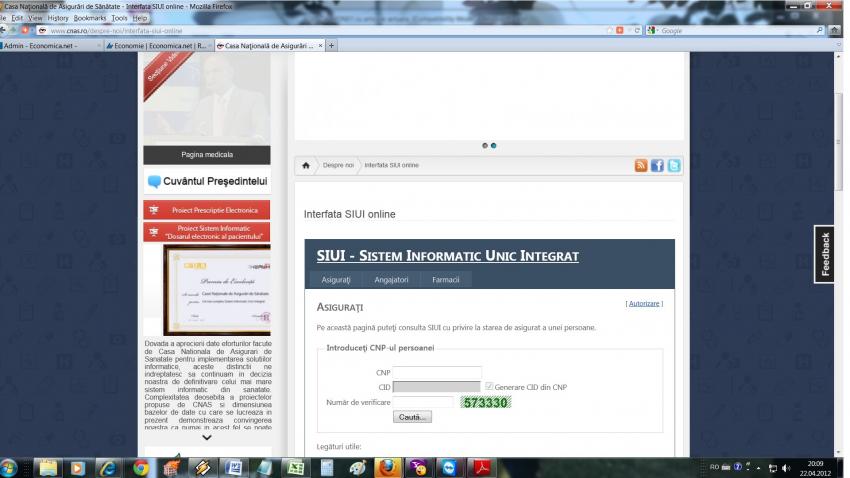Expand the sidebar text with down chevron
This screenshot has width=850, height=478.
pos(207,437)
